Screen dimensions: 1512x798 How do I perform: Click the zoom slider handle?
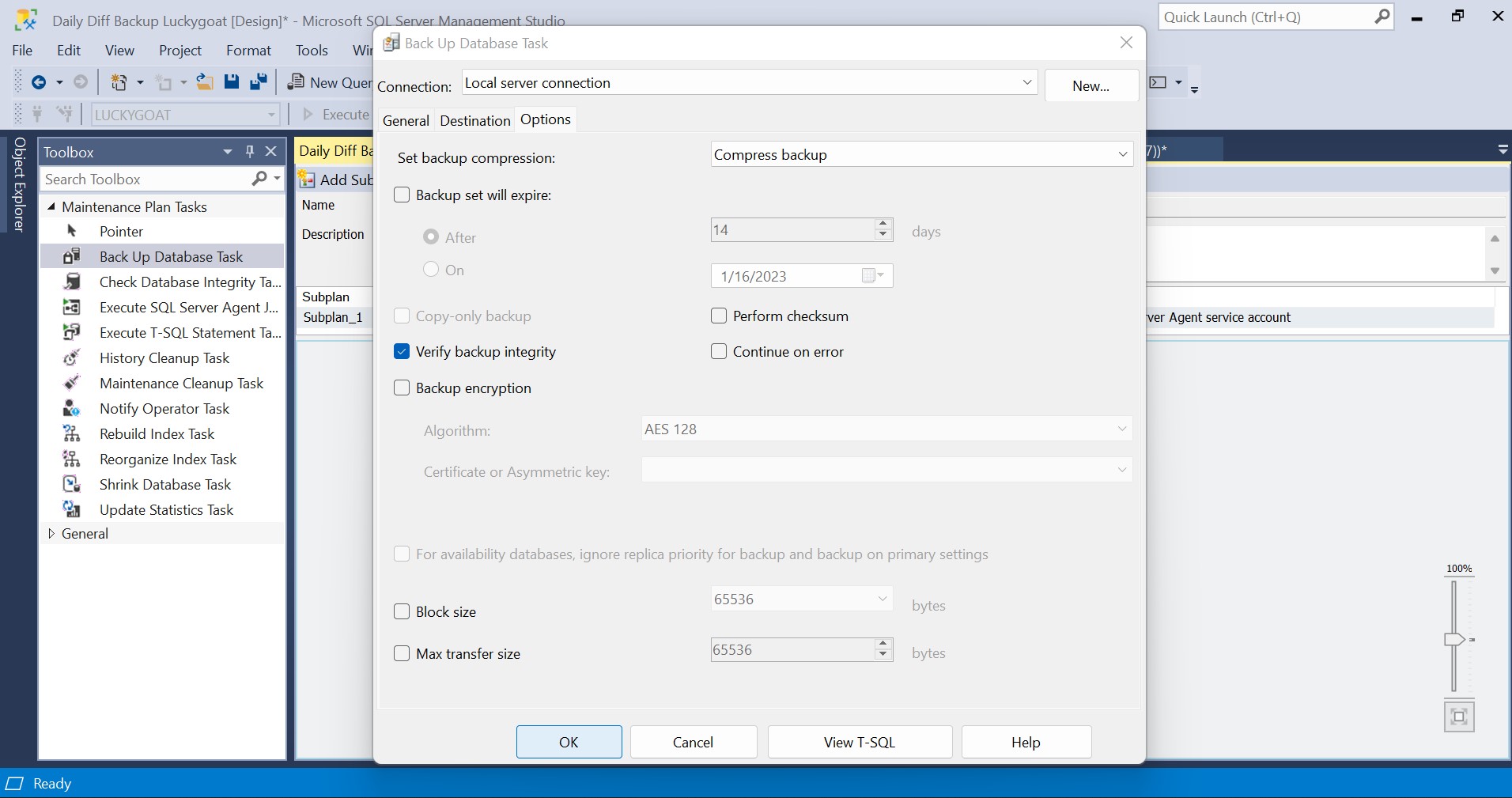[1454, 639]
